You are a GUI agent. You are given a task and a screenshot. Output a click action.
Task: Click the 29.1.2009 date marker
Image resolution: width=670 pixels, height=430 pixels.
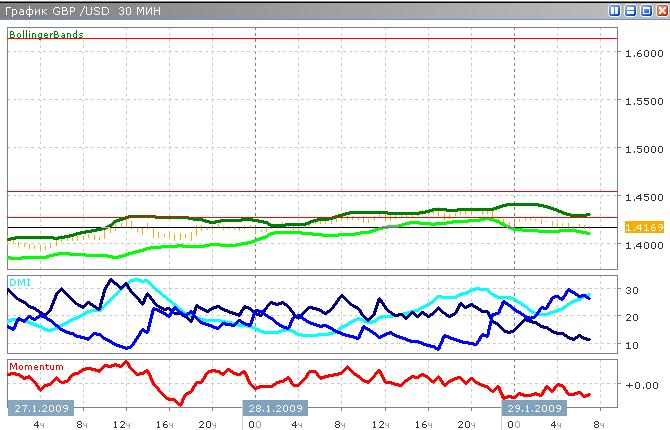pyautogui.click(x=533, y=408)
